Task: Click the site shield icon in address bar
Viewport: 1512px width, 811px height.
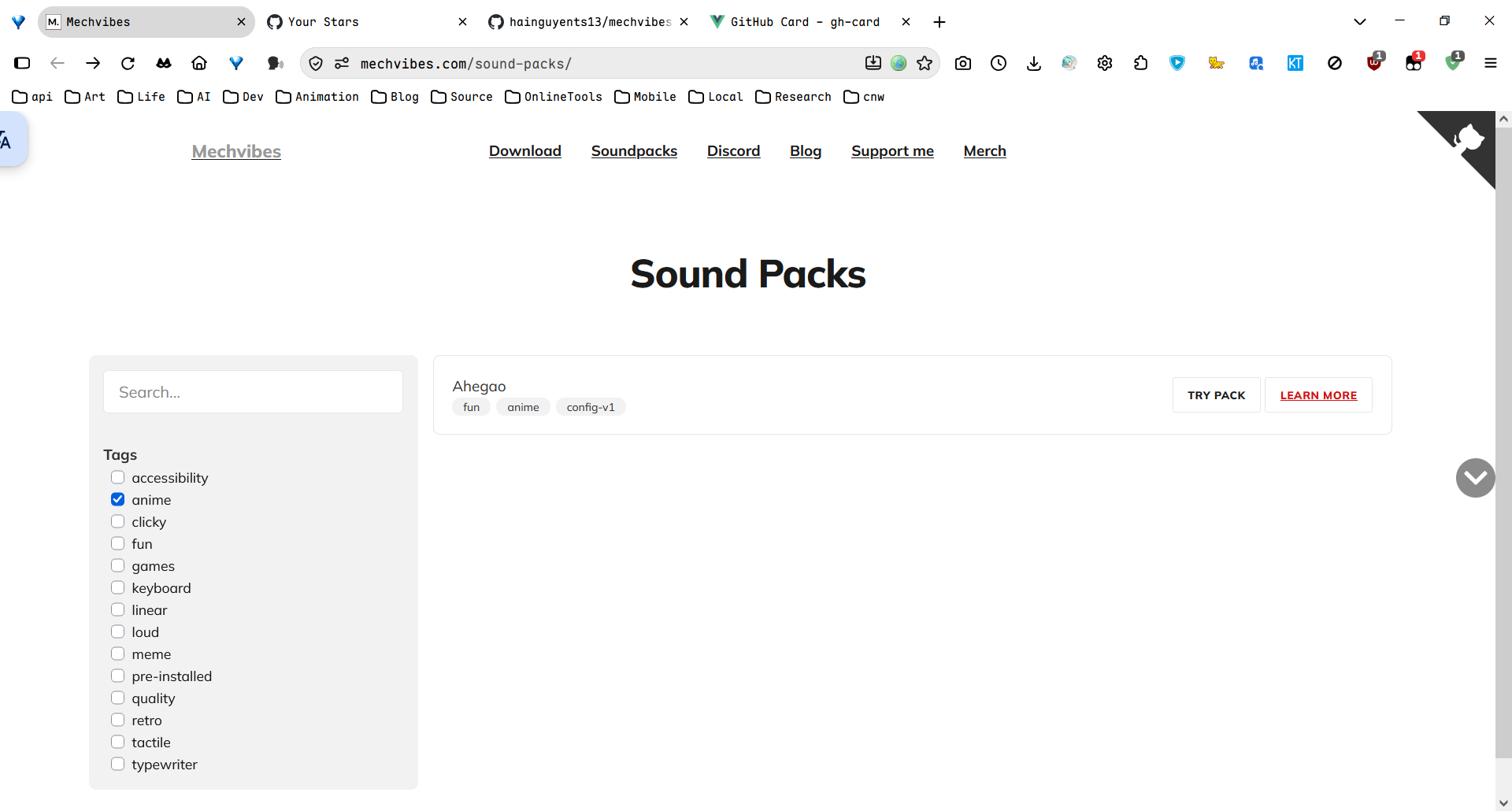Action: pos(316,63)
